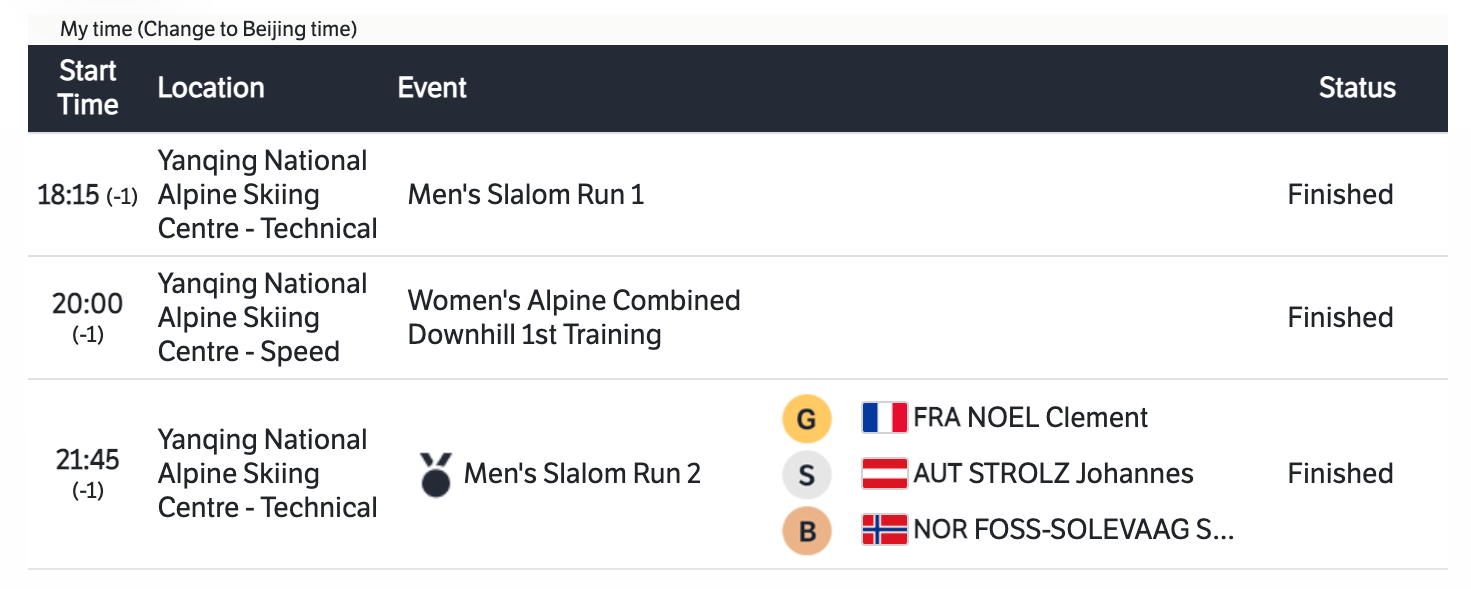Click Finished status for Men's Slalom Run 2
This screenshot has width=1471, height=589.
1340,473
